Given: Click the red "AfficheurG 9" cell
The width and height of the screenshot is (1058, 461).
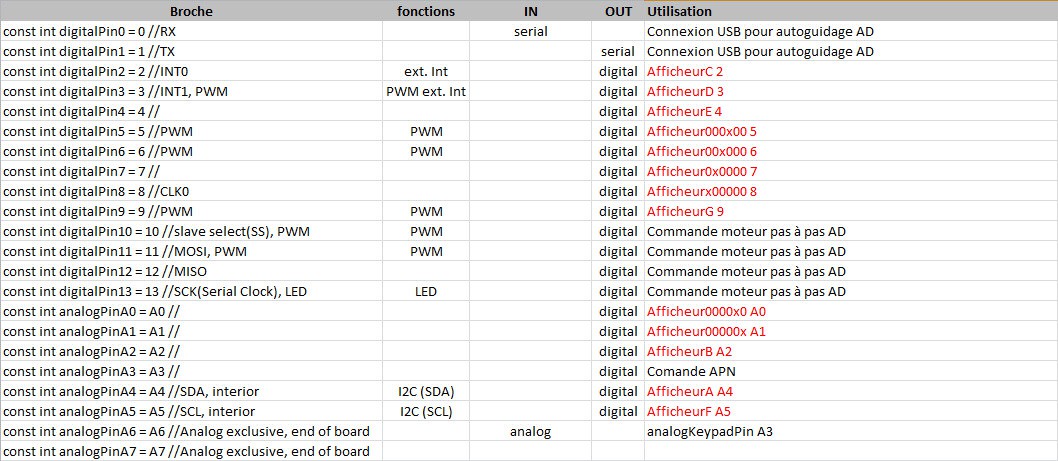Looking at the screenshot, I should [685, 211].
